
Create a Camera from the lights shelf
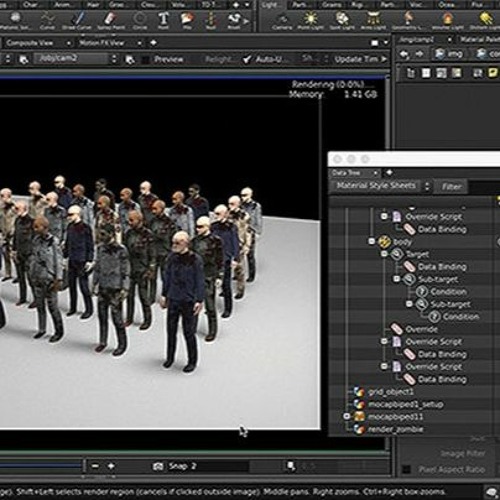[x=282, y=21]
